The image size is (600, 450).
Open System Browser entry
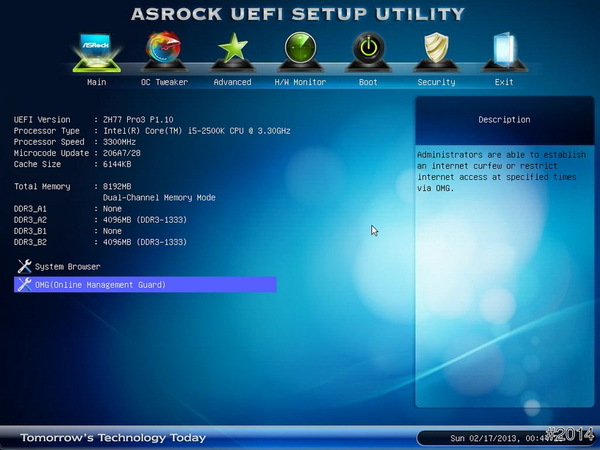tap(67, 267)
